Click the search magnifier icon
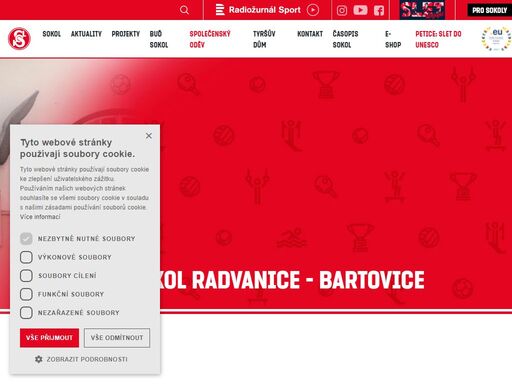This screenshot has height=384, width=512. pos(184,10)
